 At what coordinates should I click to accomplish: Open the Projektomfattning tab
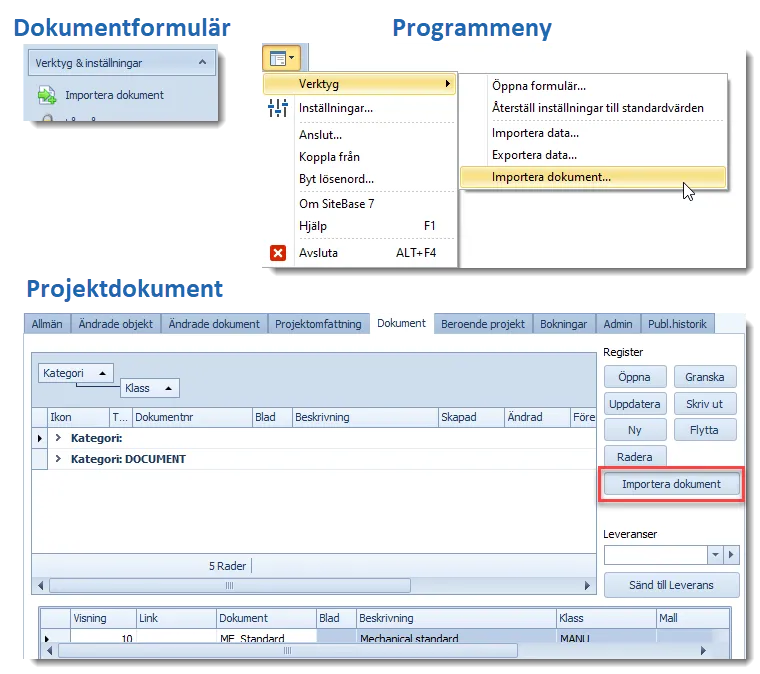318,324
